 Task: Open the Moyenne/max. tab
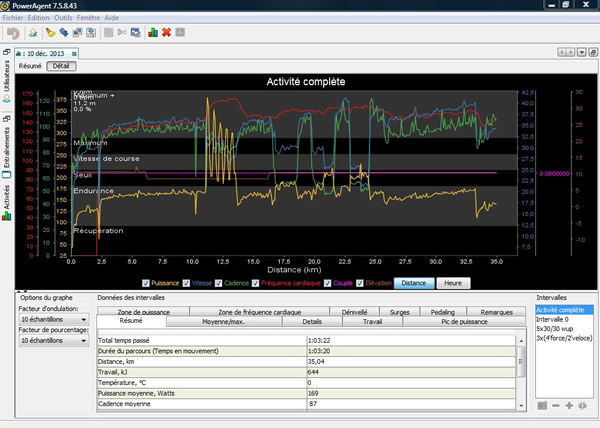click(x=223, y=322)
